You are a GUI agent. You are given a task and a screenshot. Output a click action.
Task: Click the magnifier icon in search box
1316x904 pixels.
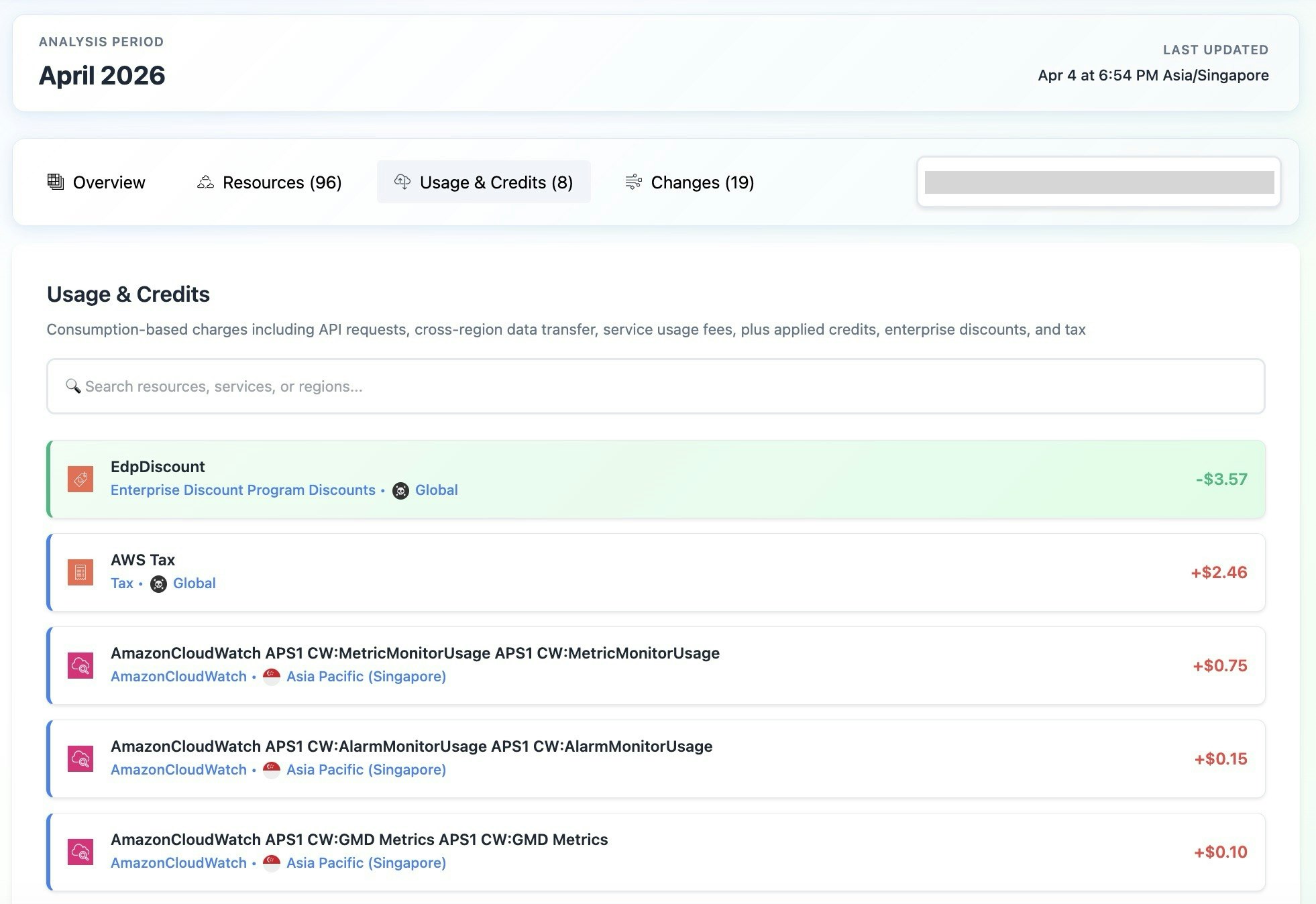click(x=72, y=386)
